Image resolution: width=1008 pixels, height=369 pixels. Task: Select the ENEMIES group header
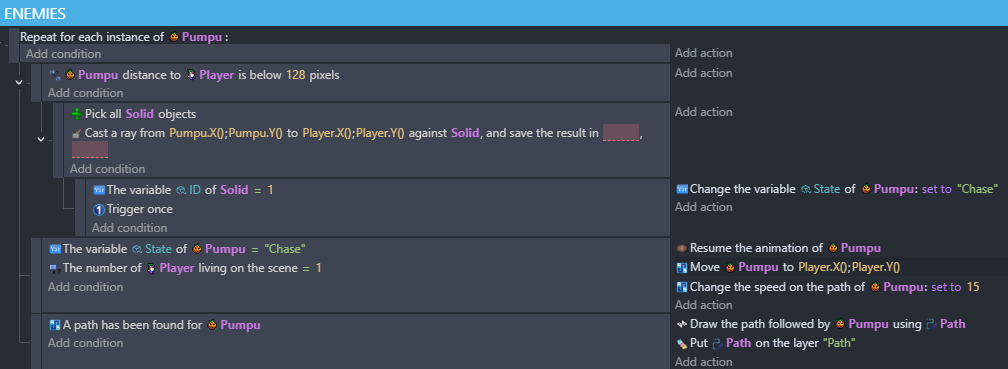(x=504, y=13)
